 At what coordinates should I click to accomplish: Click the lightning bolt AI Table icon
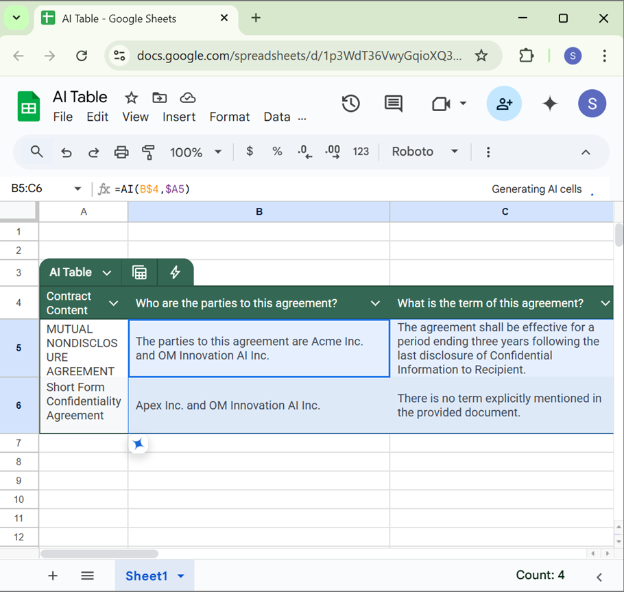175,272
